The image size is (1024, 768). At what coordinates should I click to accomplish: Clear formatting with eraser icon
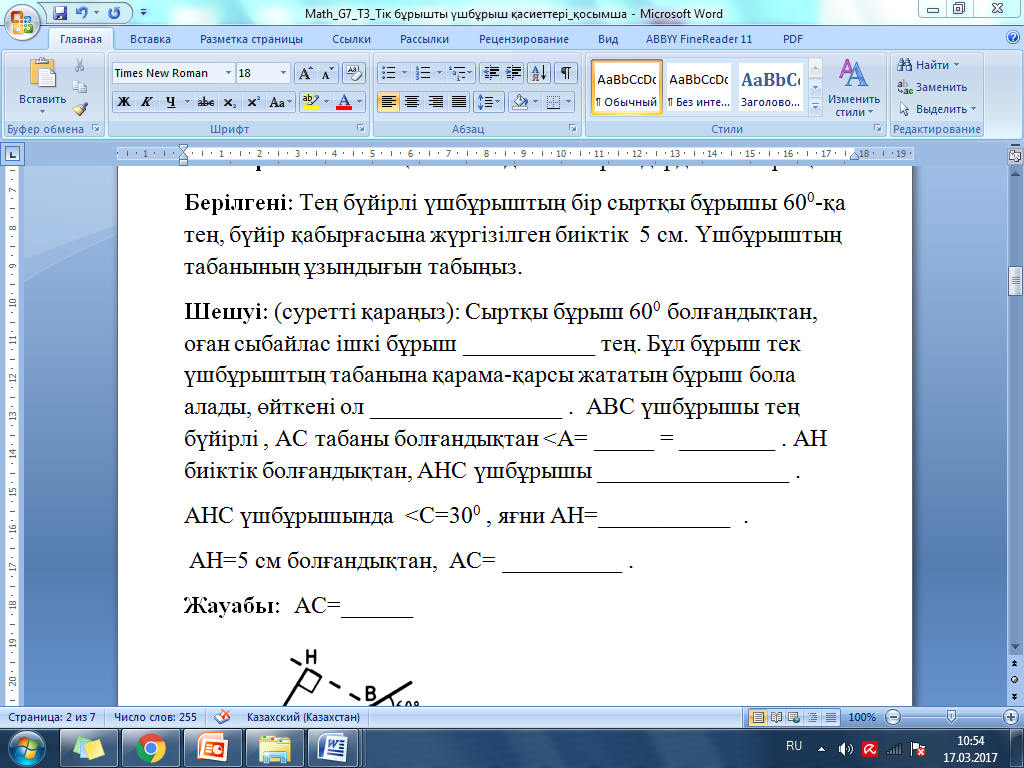[x=353, y=73]
